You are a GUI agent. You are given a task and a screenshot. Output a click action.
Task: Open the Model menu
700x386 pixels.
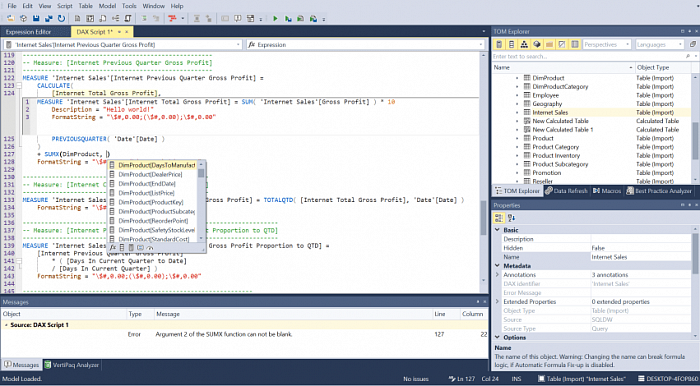pos(107,6)
